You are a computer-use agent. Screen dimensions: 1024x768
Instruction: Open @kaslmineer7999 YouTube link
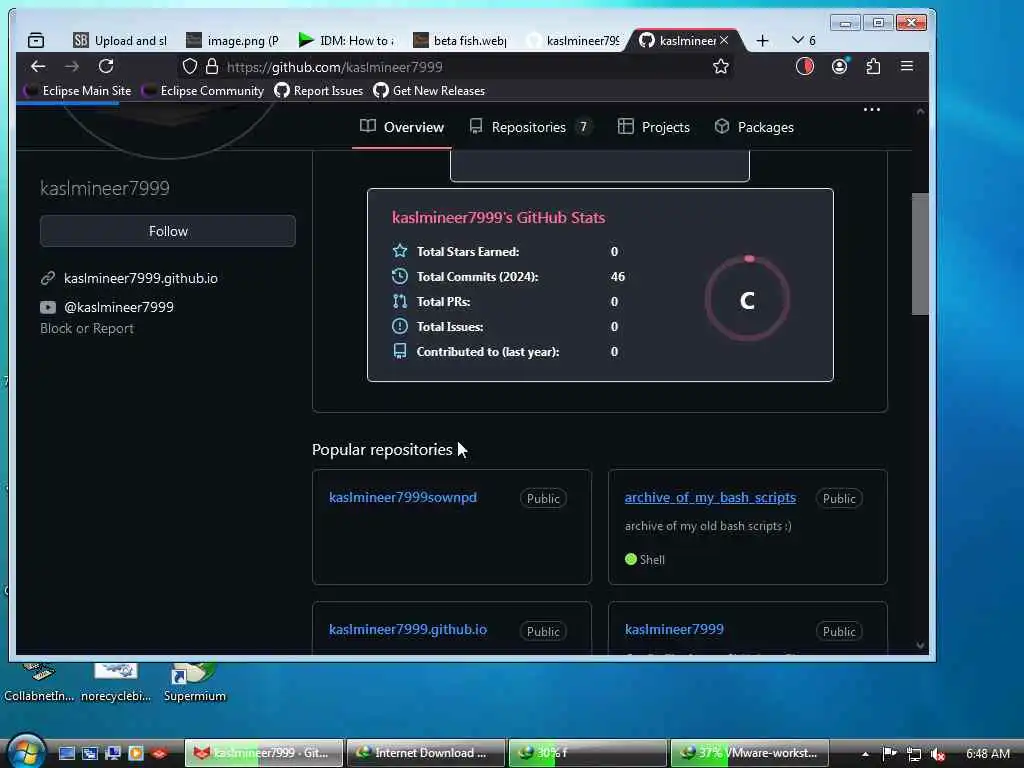click(119, 307)
